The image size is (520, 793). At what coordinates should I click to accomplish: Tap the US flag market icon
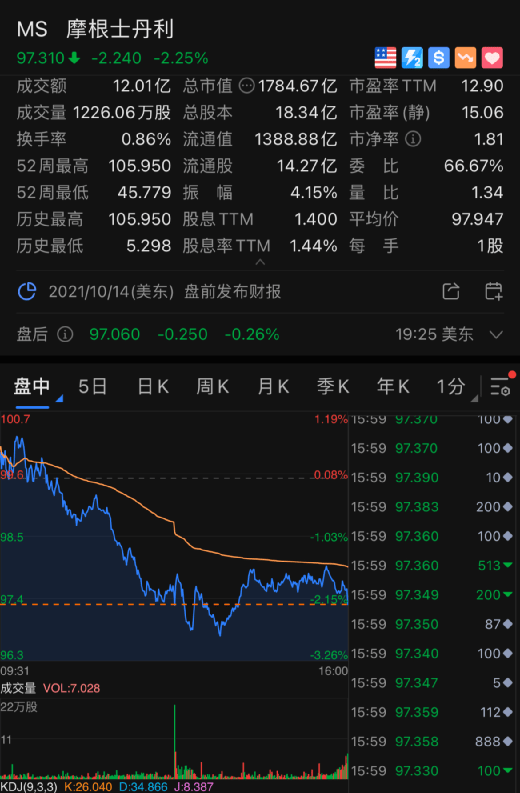tap(385, 58)
